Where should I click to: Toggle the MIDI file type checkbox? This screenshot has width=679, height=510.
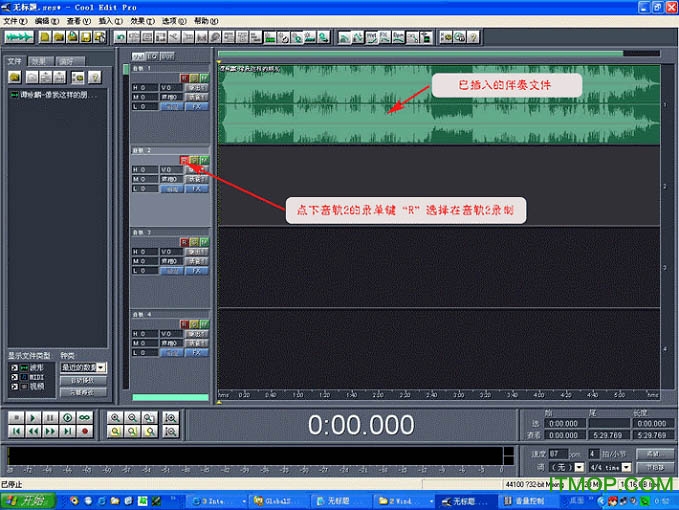[x=14, y=376]
